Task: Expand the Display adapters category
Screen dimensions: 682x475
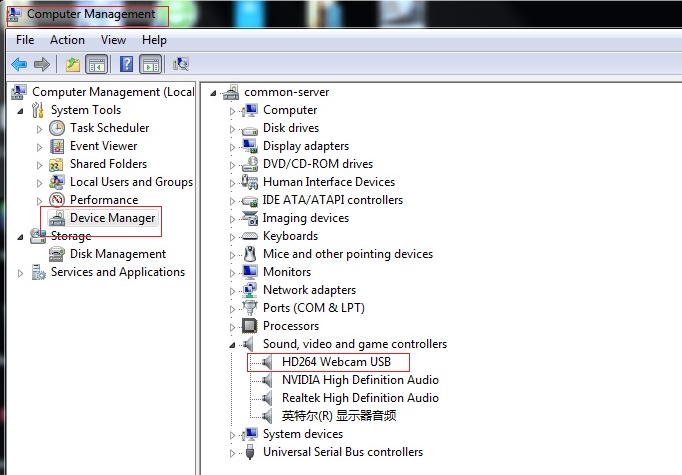Action: (232, 147)
